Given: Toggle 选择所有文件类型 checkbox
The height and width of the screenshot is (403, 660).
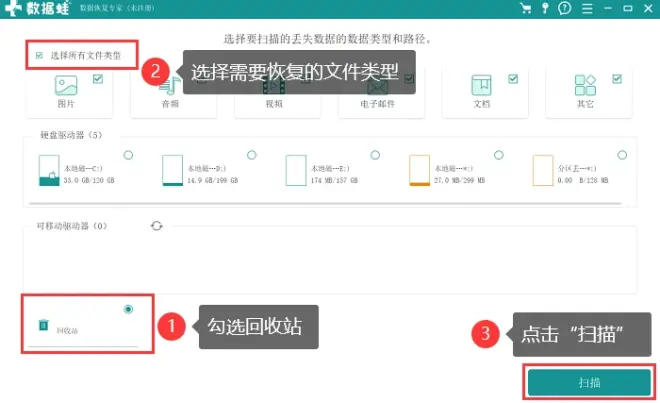Looking at the screenshot, I should [x=39, y=55].
